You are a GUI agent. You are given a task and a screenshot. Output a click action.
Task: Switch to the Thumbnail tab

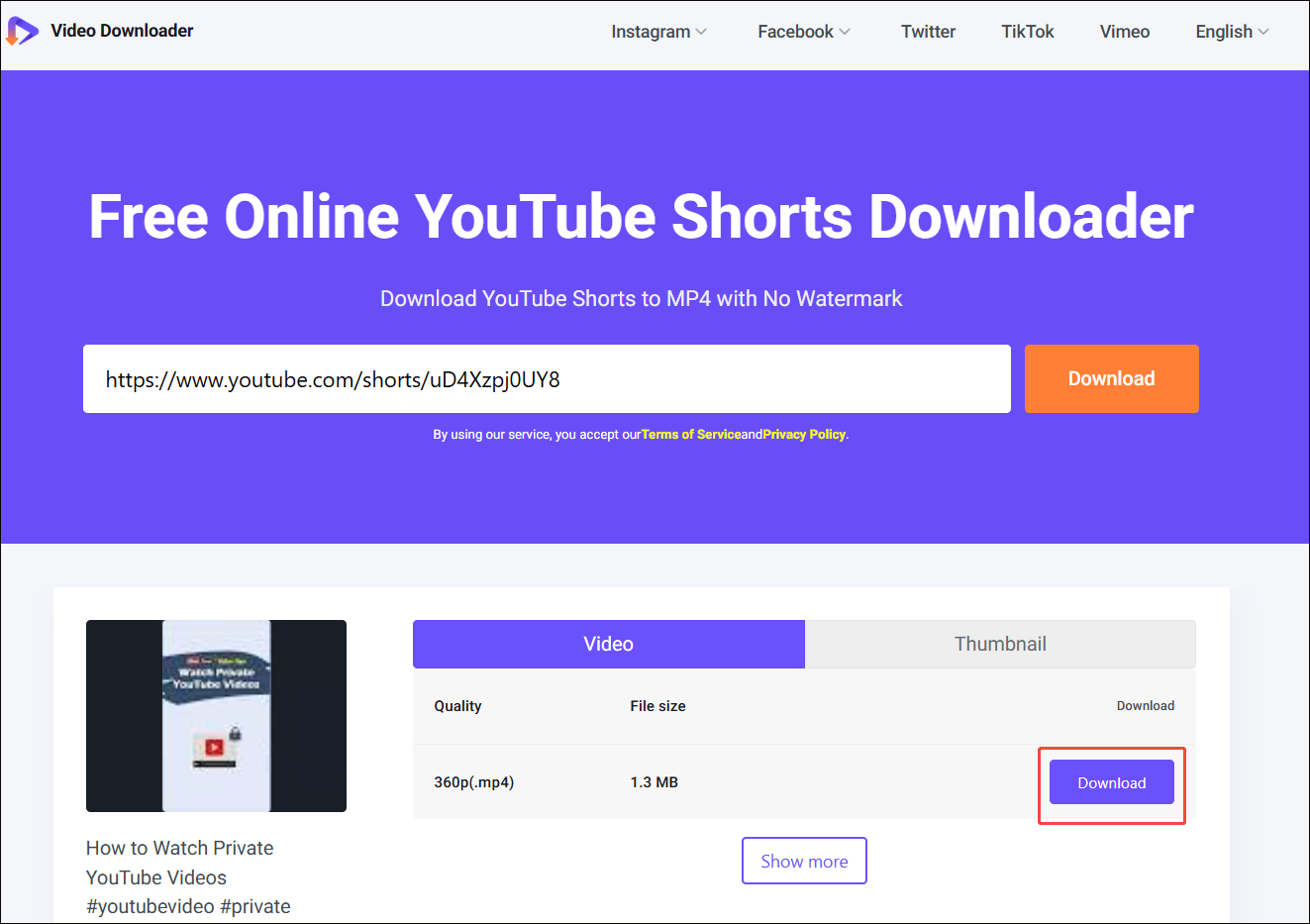[1000, 644]
